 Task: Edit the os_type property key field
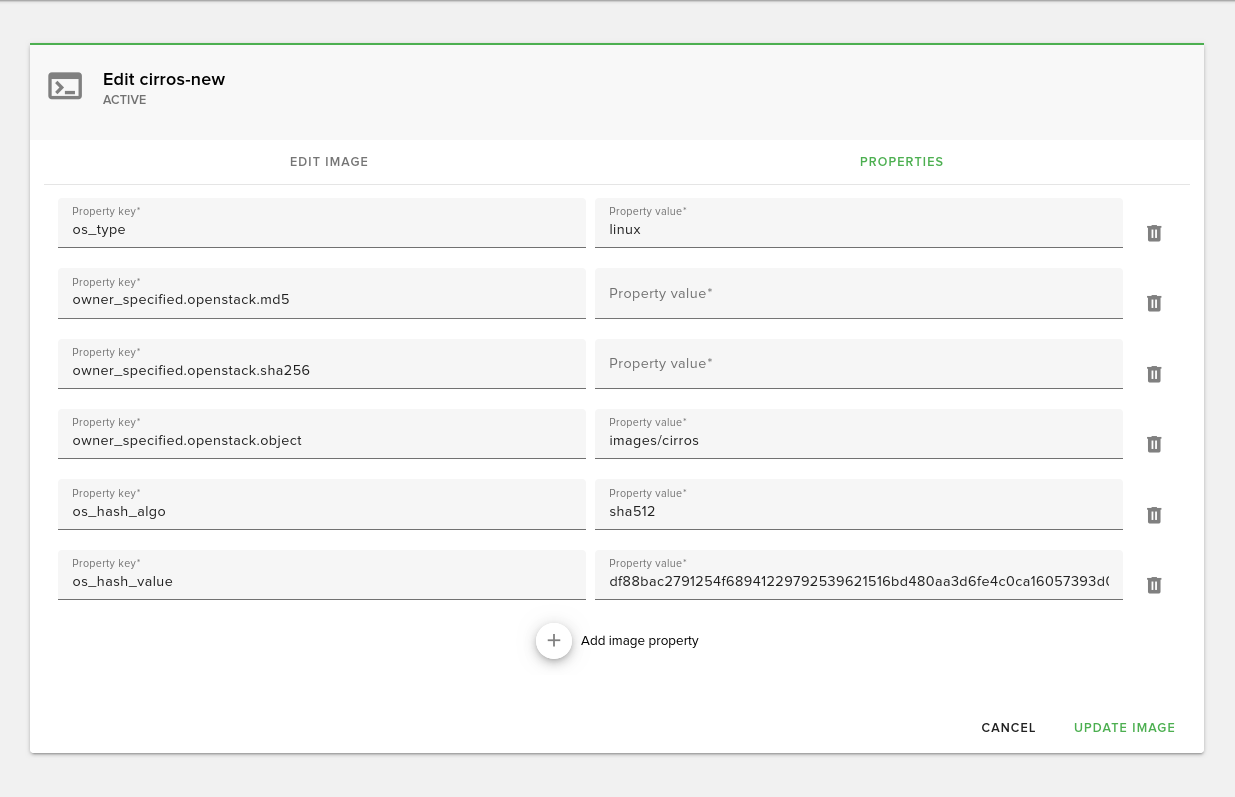coord(321,230)
